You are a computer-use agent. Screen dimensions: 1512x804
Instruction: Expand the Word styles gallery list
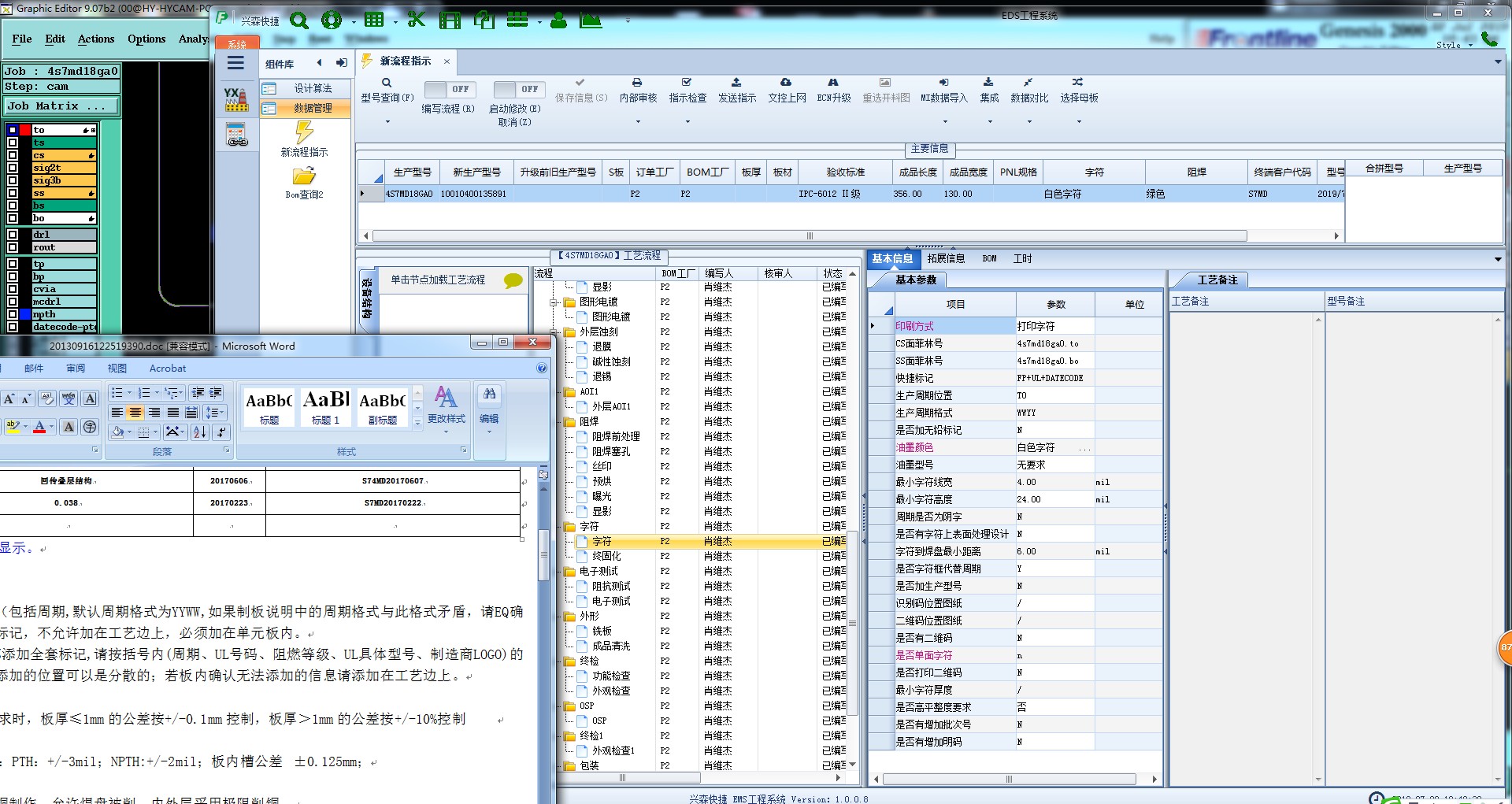(x=417, y=423)
